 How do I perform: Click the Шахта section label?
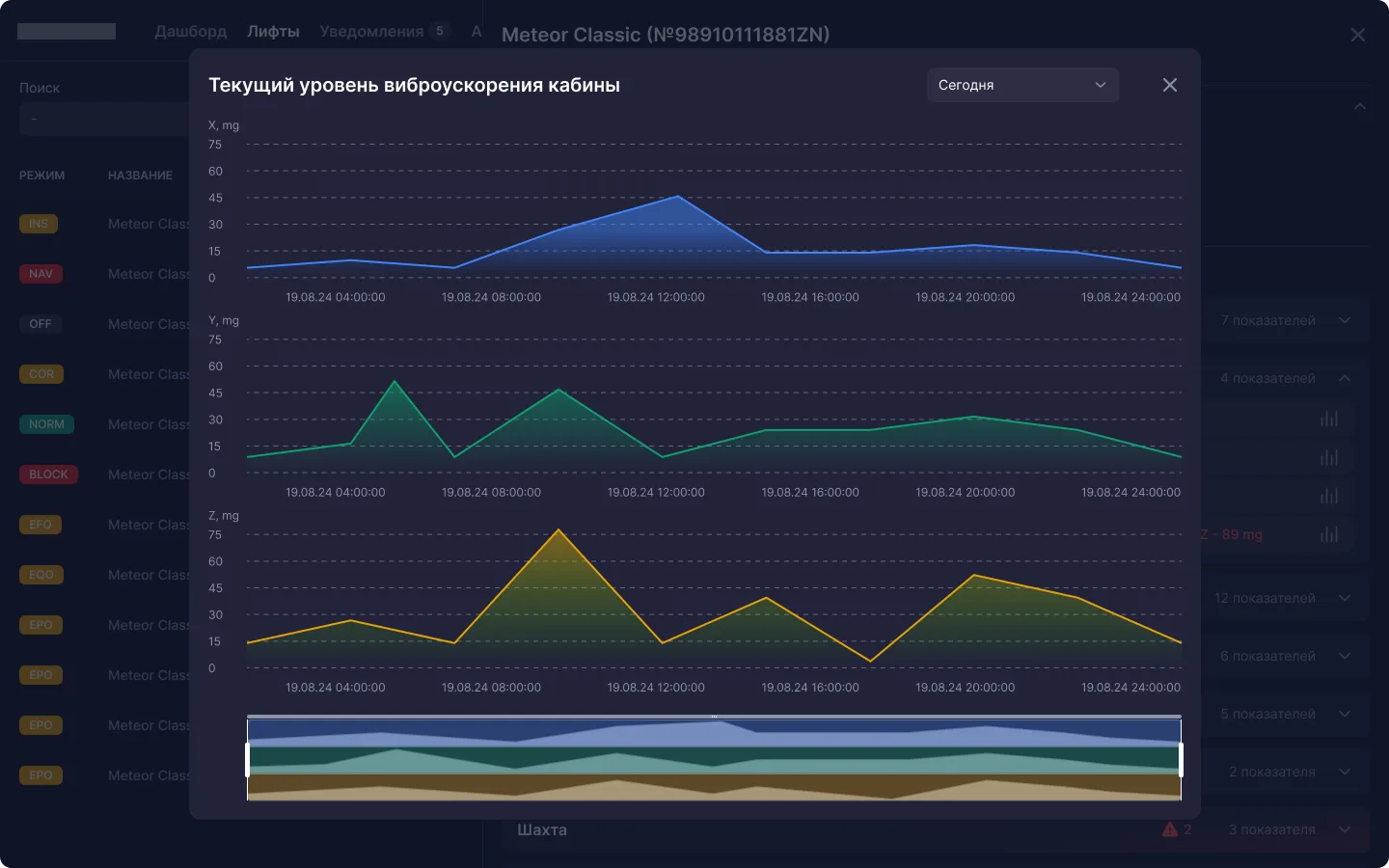point(542,829)
